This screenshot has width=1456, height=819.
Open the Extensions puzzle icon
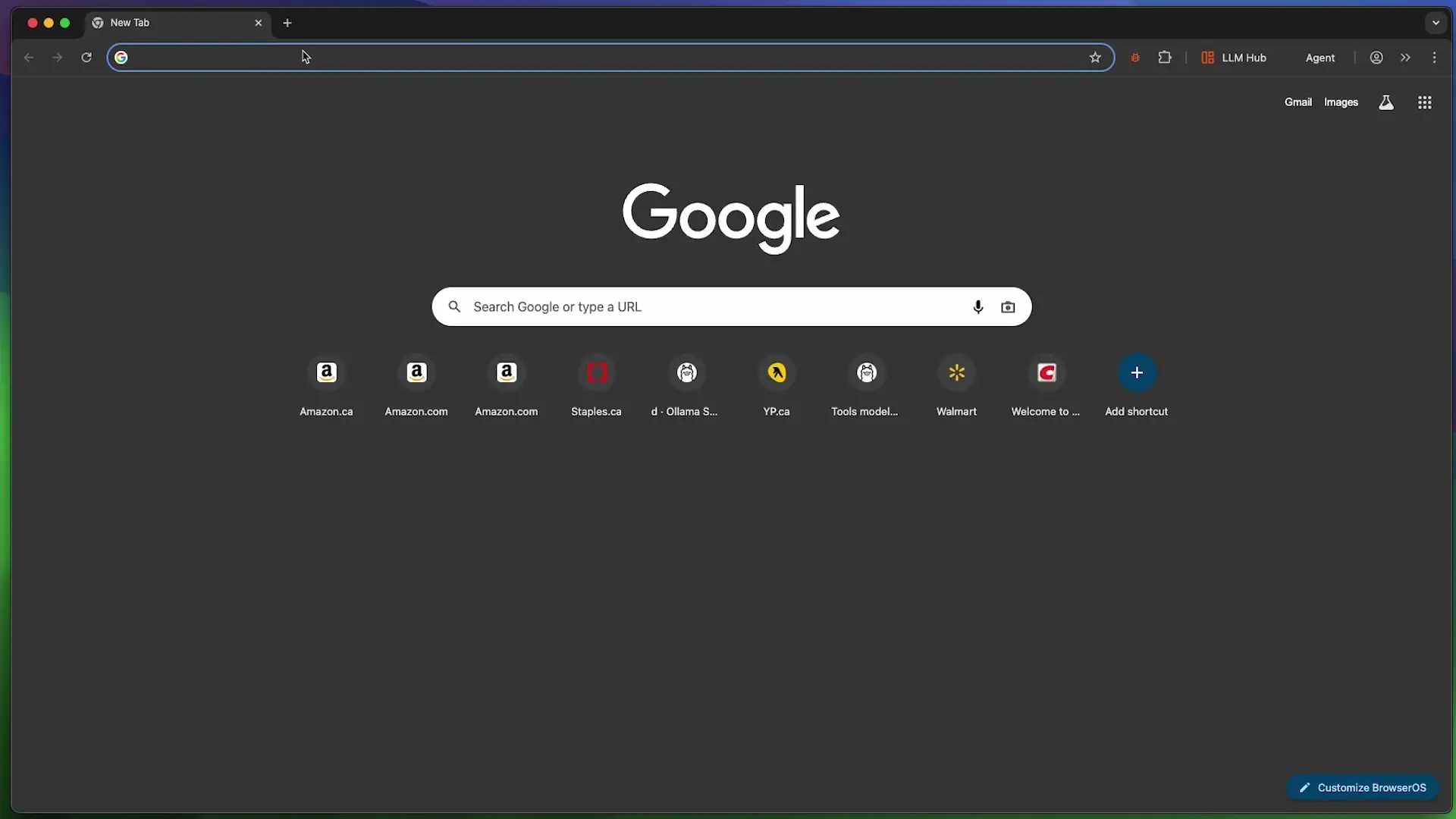click(x=1165, y=58)
